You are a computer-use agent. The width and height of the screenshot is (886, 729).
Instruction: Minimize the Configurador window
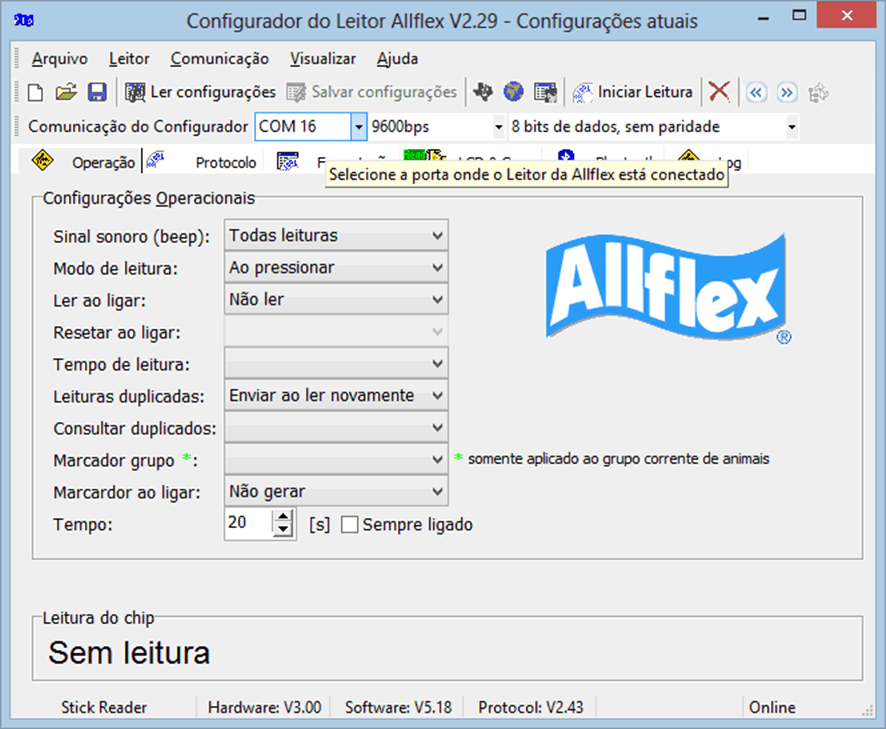(x=763, y=19)
